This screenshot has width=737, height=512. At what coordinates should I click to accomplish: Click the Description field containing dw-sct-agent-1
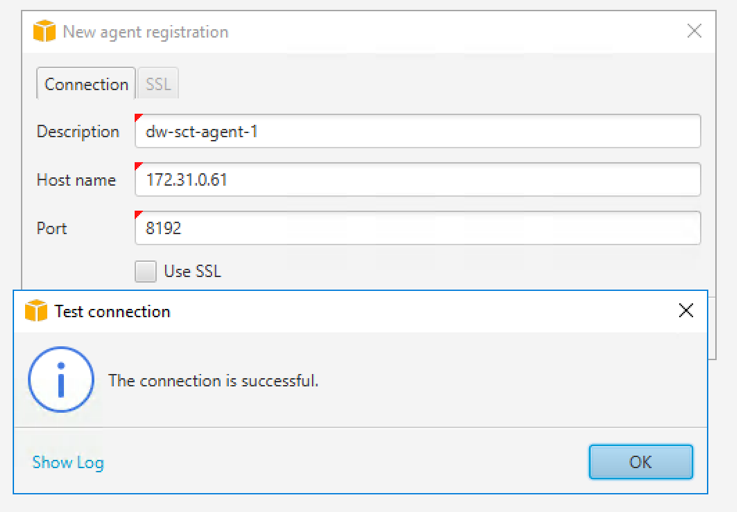pyautogui.click(x=418, y=131)
